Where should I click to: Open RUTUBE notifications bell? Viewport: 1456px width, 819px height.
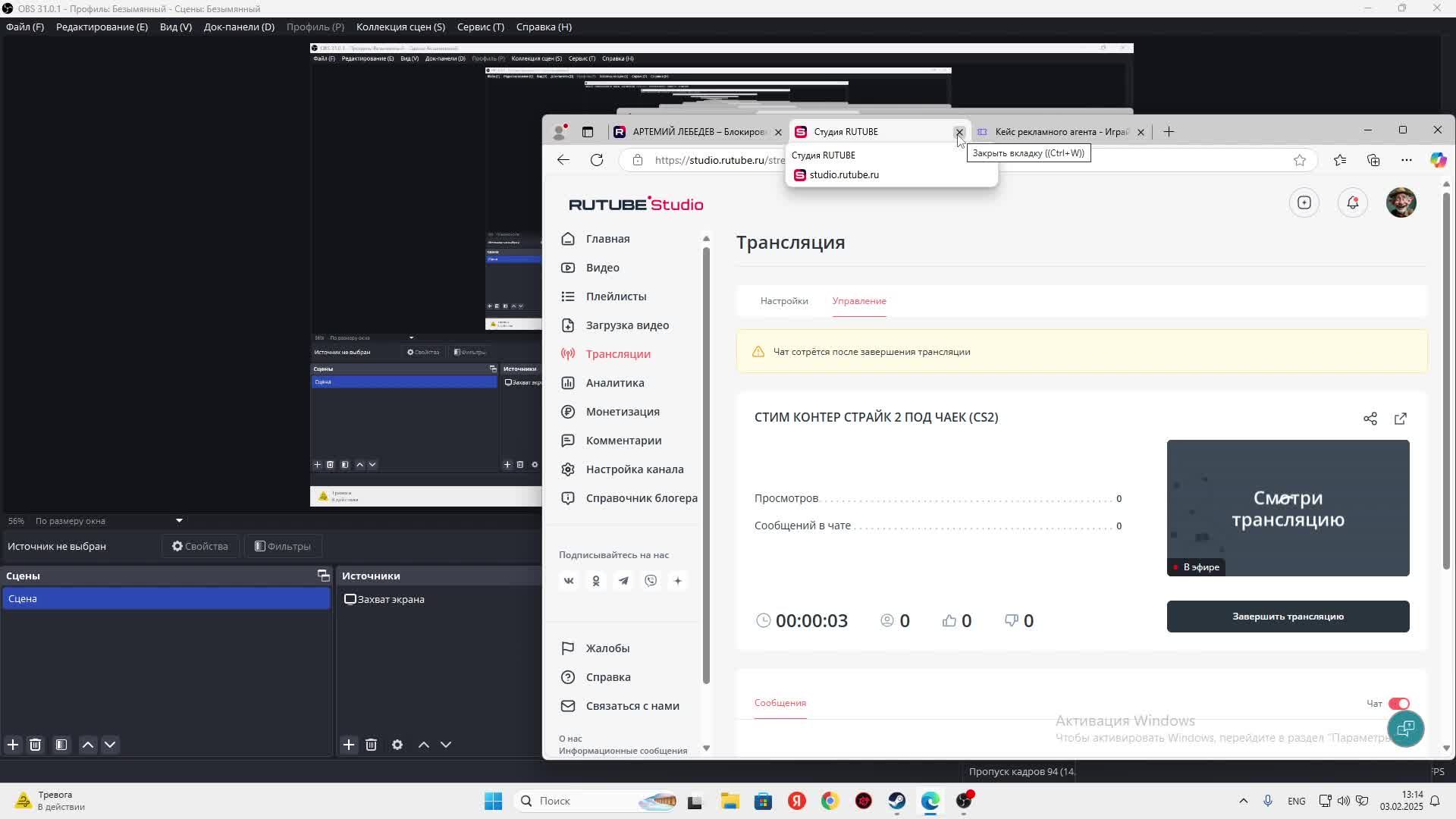[1353, 202]
